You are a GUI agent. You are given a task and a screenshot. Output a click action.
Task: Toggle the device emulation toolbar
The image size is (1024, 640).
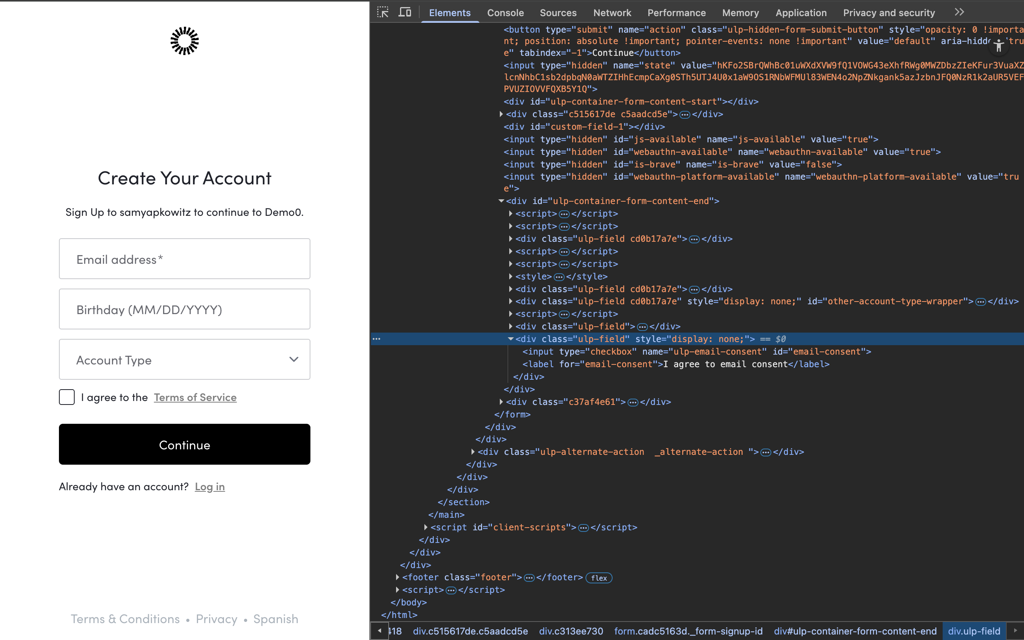(404, 12)
